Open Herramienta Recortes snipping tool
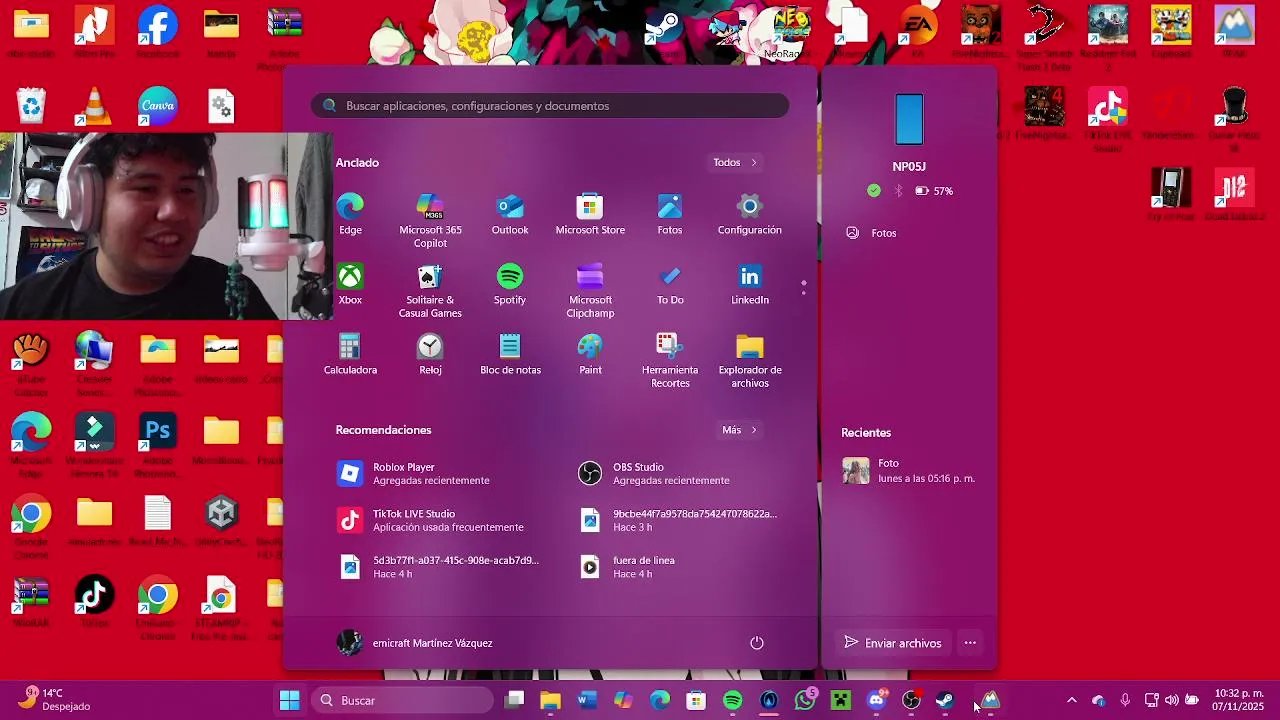Screen dimensions: 1280x720 tap(670, 361)
